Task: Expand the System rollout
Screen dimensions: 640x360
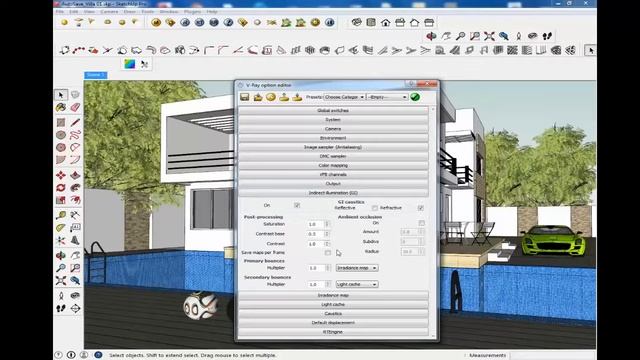Action: tap(333, 120)
